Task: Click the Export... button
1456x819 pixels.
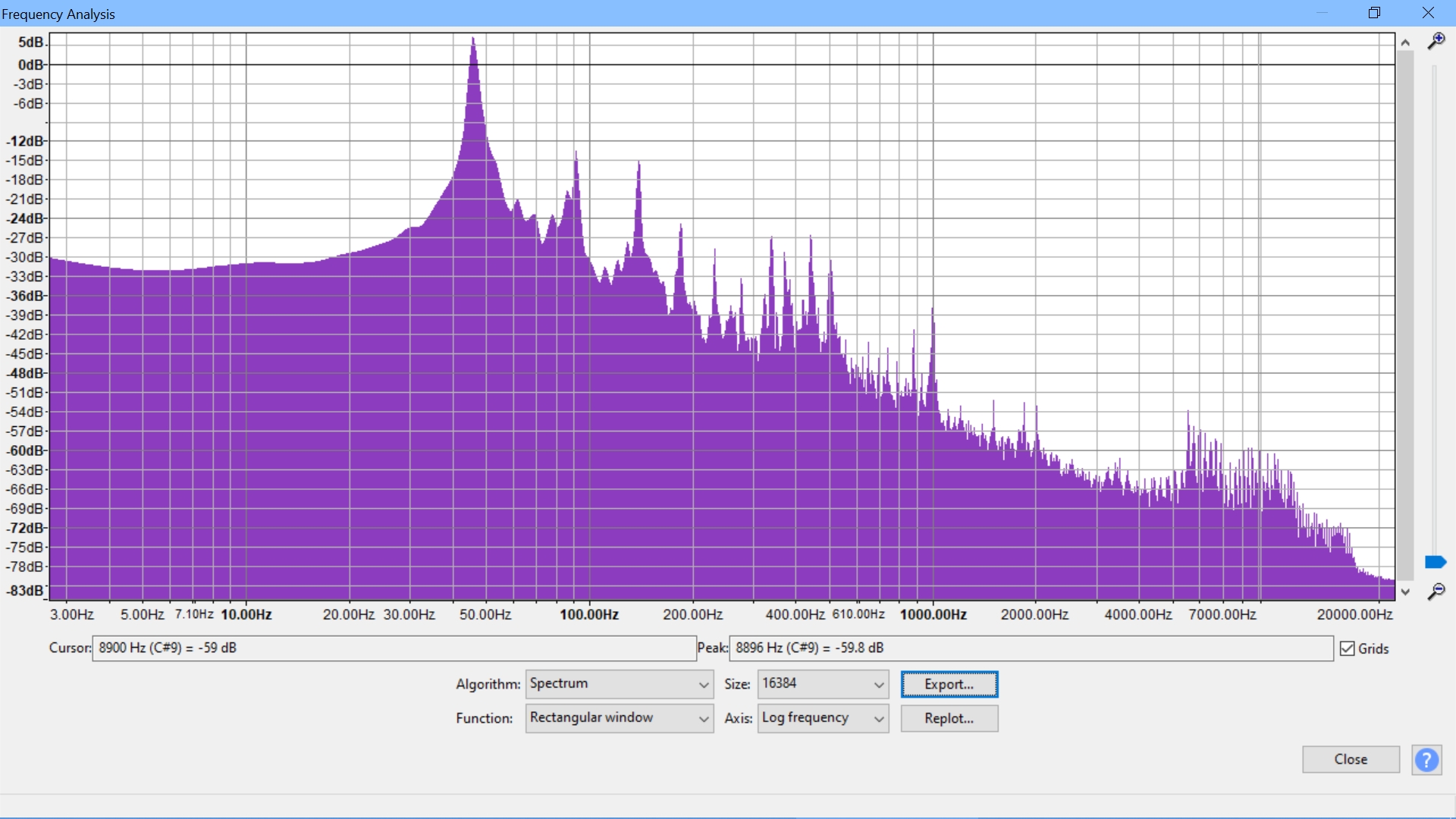Action: [x=949, y=684]
